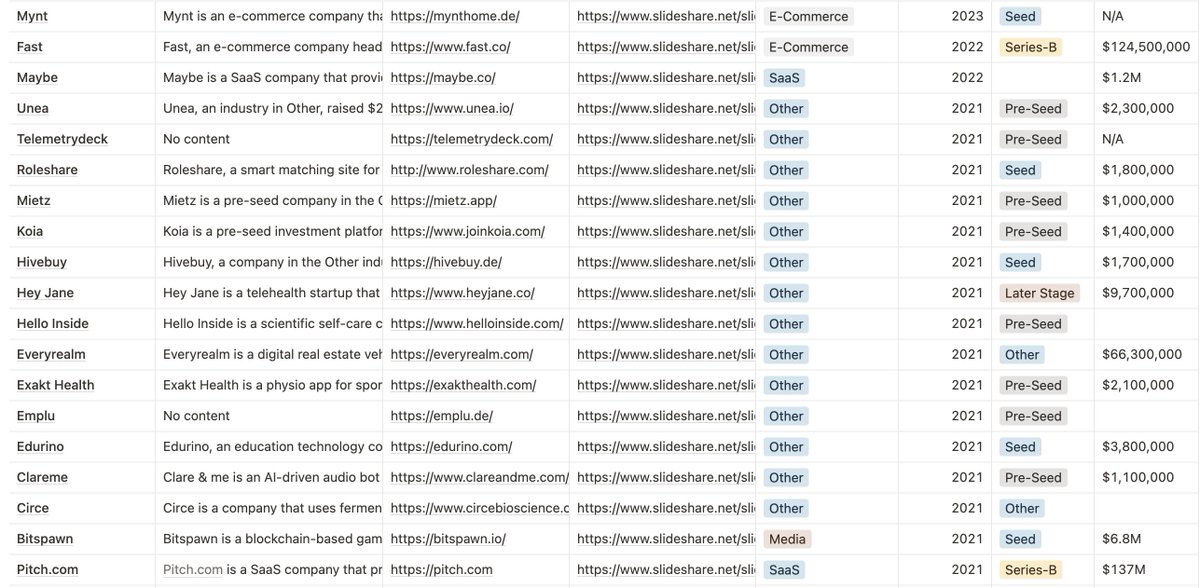This screenshot has height=588, width=1200.
Task: Visit https://www.fast.co/ link
Action: (x=451, y=47)
